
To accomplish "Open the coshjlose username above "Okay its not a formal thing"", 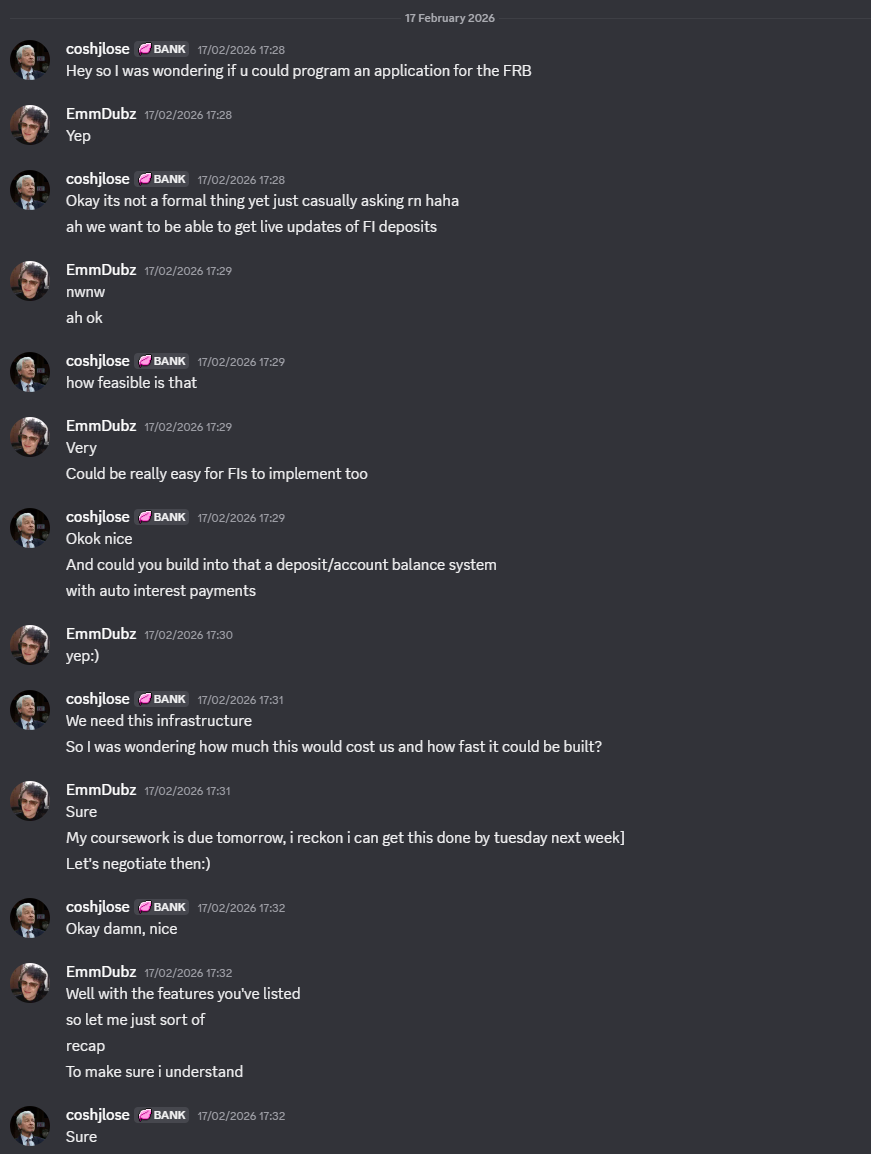I will pyautogui.click(x=98, y=179).
